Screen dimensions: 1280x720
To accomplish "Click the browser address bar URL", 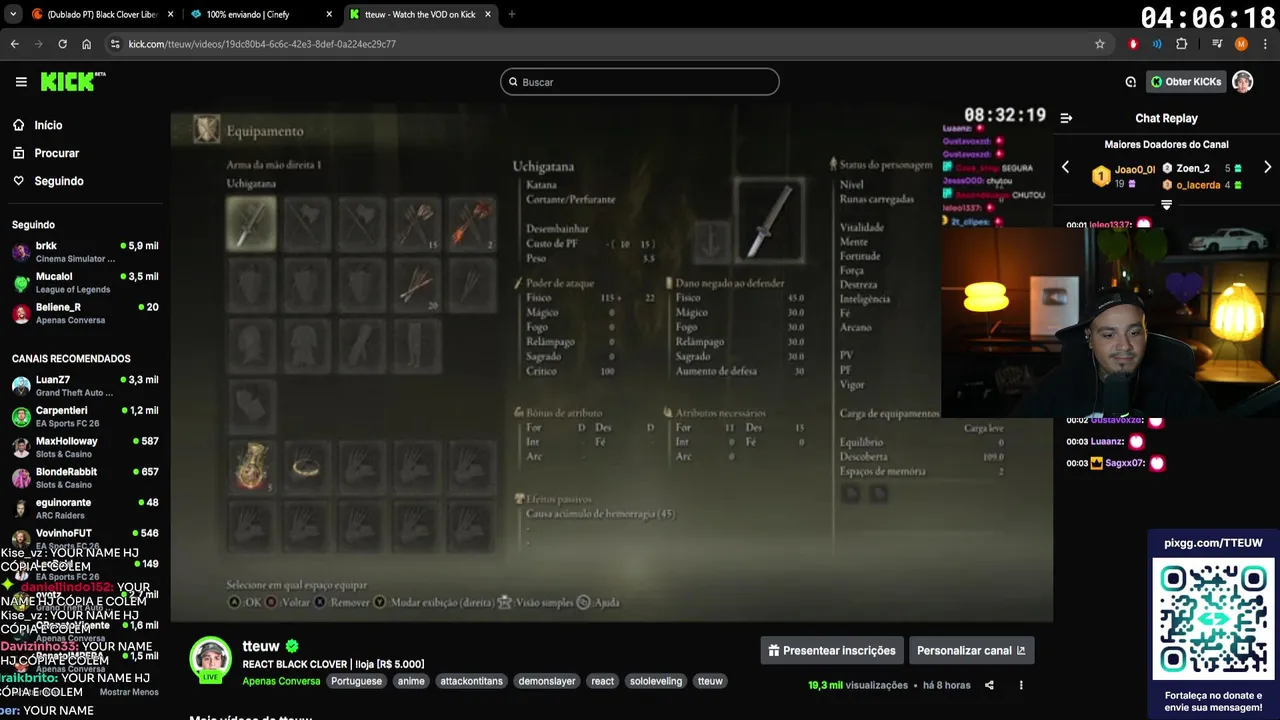I will click(x=262, y=44).
